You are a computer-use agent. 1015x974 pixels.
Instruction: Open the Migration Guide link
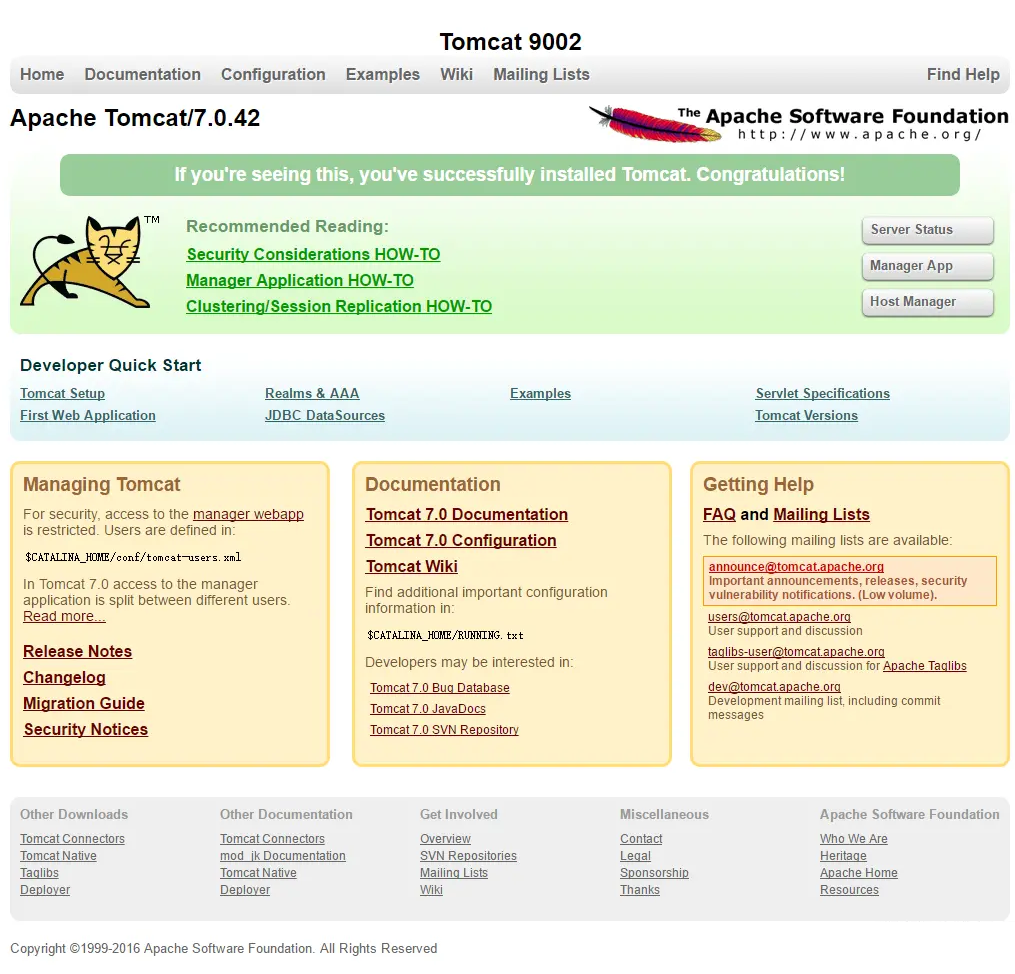[84, 703]
